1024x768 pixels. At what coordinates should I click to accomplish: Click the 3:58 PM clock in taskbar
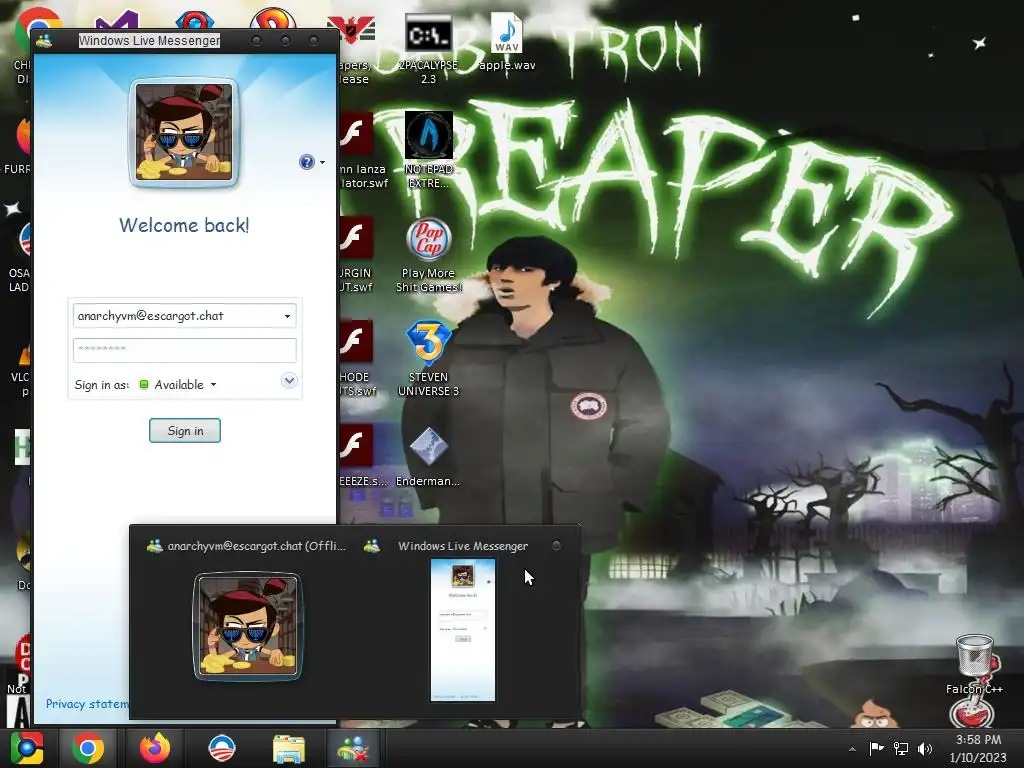coord(978,740)
